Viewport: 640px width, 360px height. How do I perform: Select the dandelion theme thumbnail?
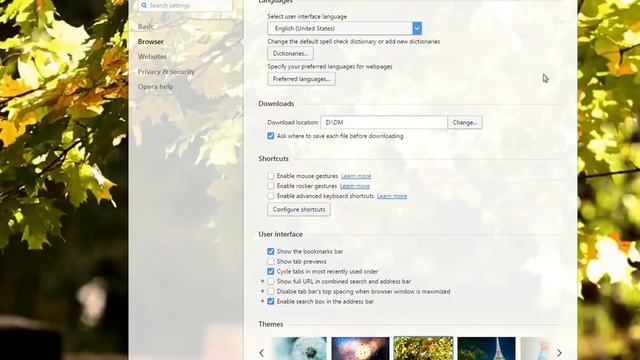pos(298,348)
